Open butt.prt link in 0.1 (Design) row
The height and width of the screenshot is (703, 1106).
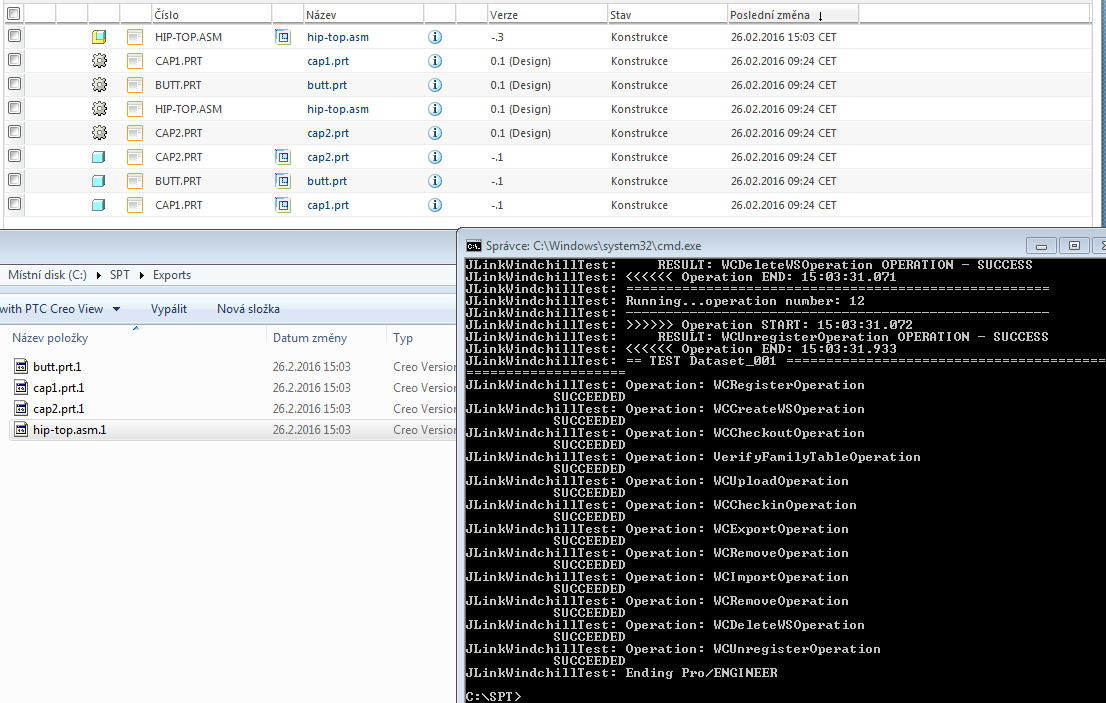pos(327,85)
